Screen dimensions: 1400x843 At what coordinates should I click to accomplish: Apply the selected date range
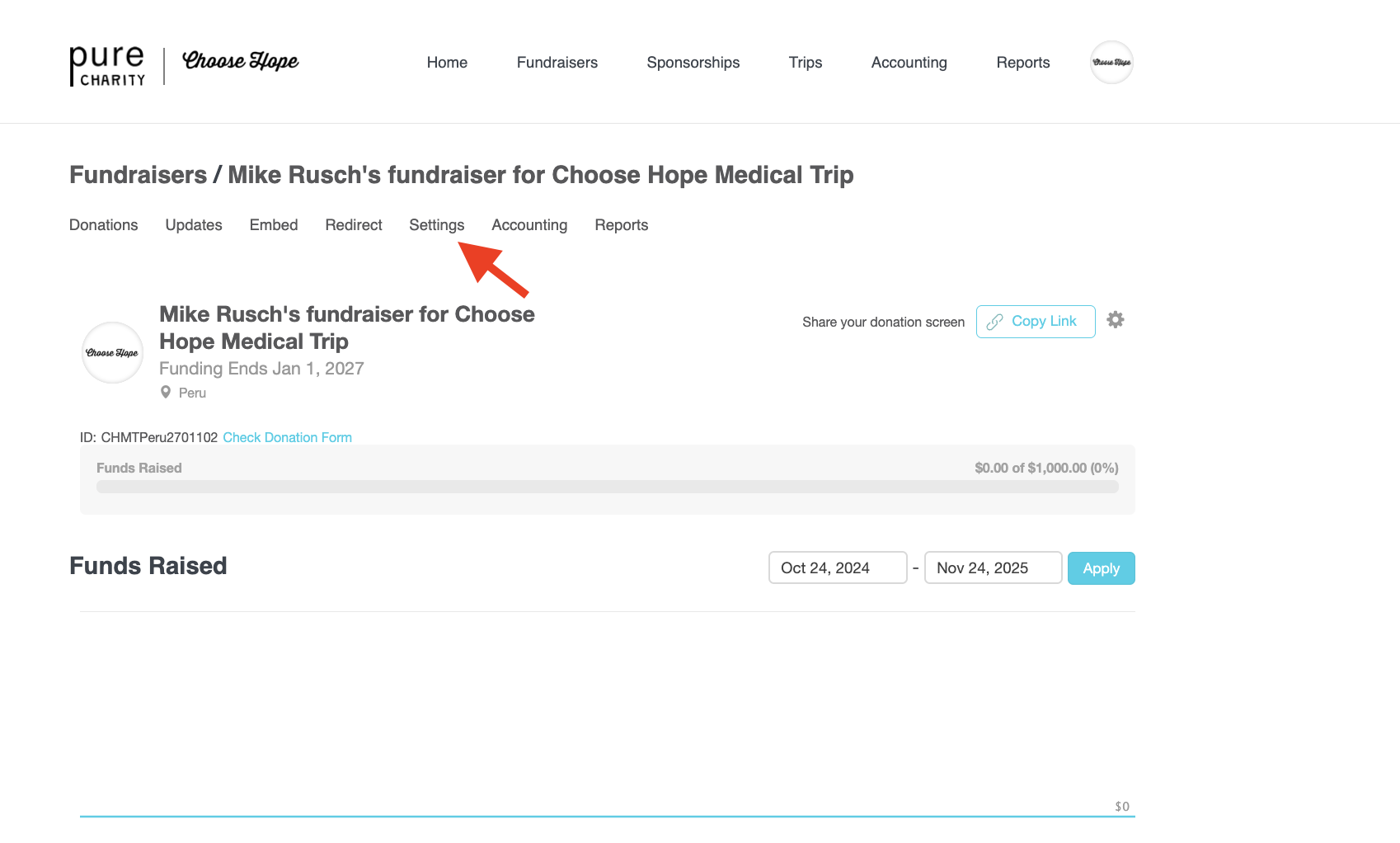[x=1101, y=568]
